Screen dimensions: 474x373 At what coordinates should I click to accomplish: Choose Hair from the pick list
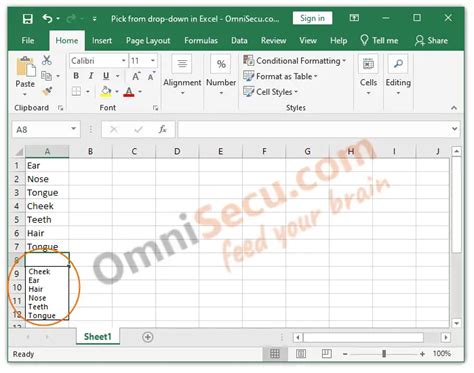coord(47,289)
